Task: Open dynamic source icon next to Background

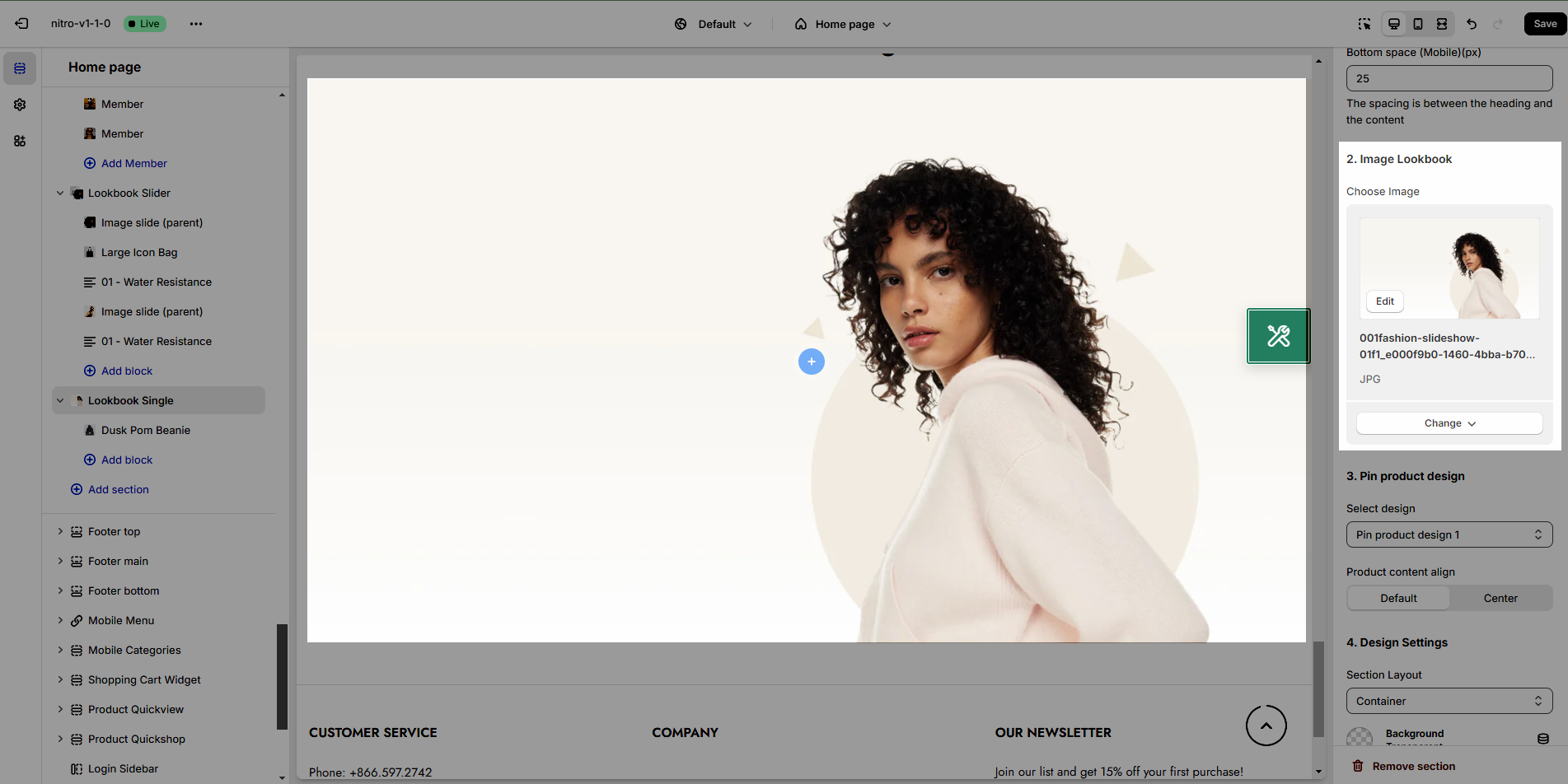Action: tap(1543, 739)
